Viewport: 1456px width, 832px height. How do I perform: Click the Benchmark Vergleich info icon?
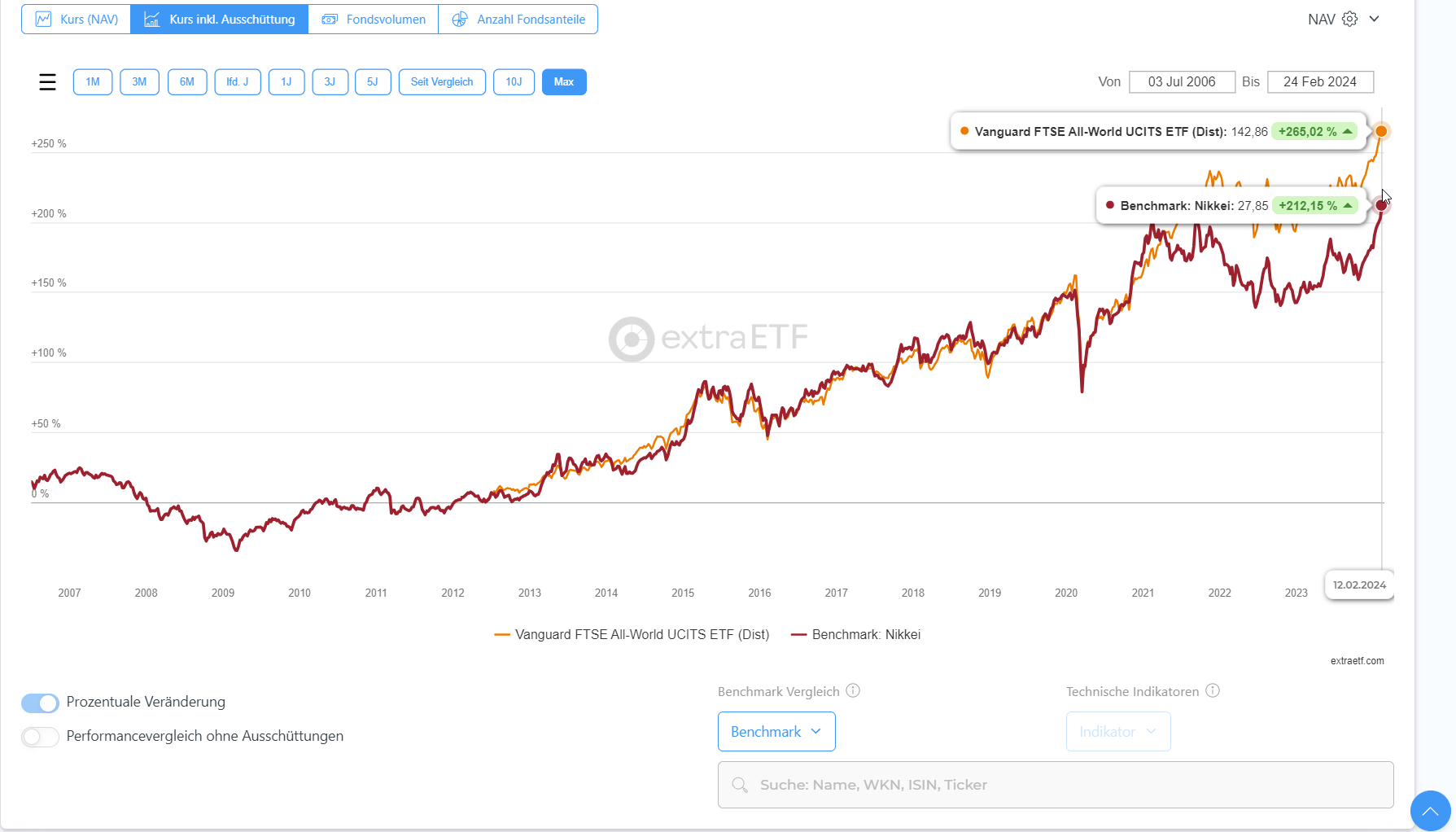(853, 690)
